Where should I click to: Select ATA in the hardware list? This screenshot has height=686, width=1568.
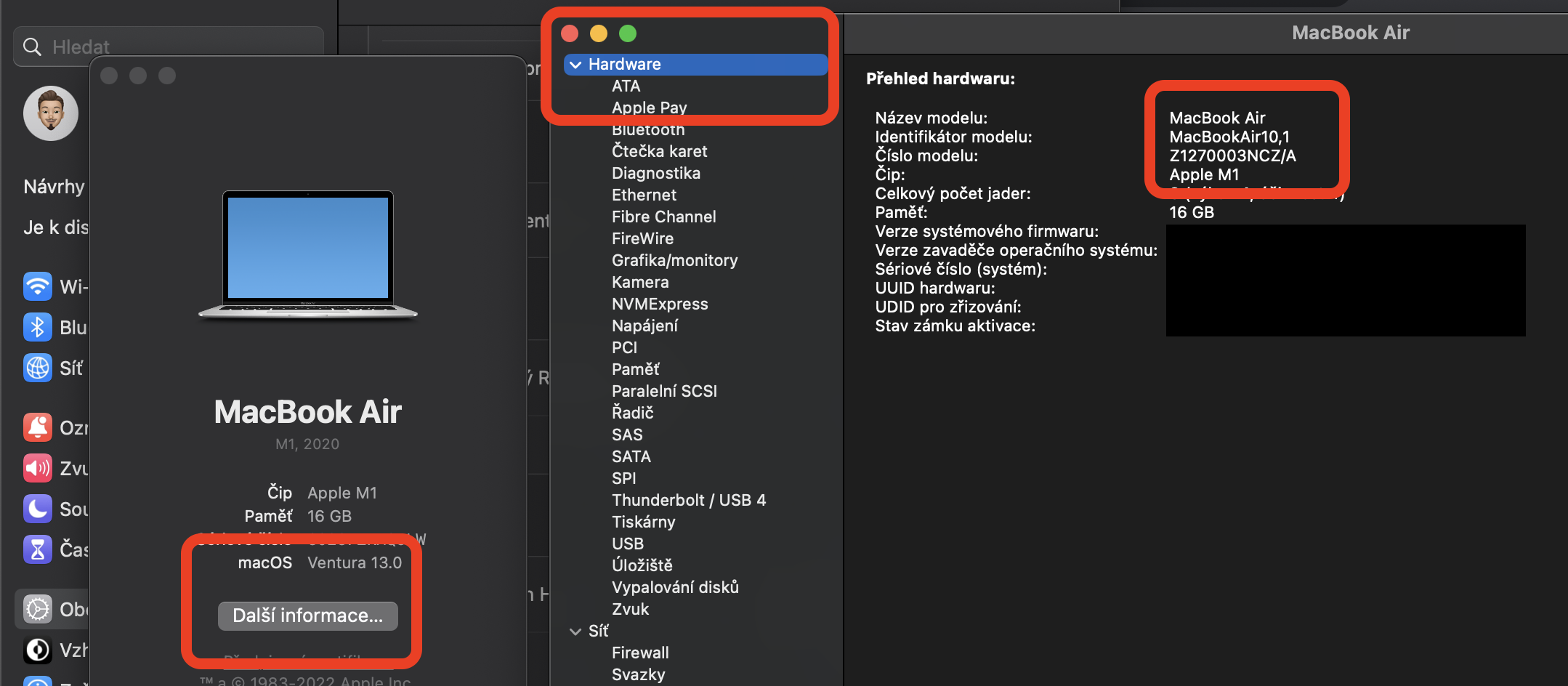(626, 86)
